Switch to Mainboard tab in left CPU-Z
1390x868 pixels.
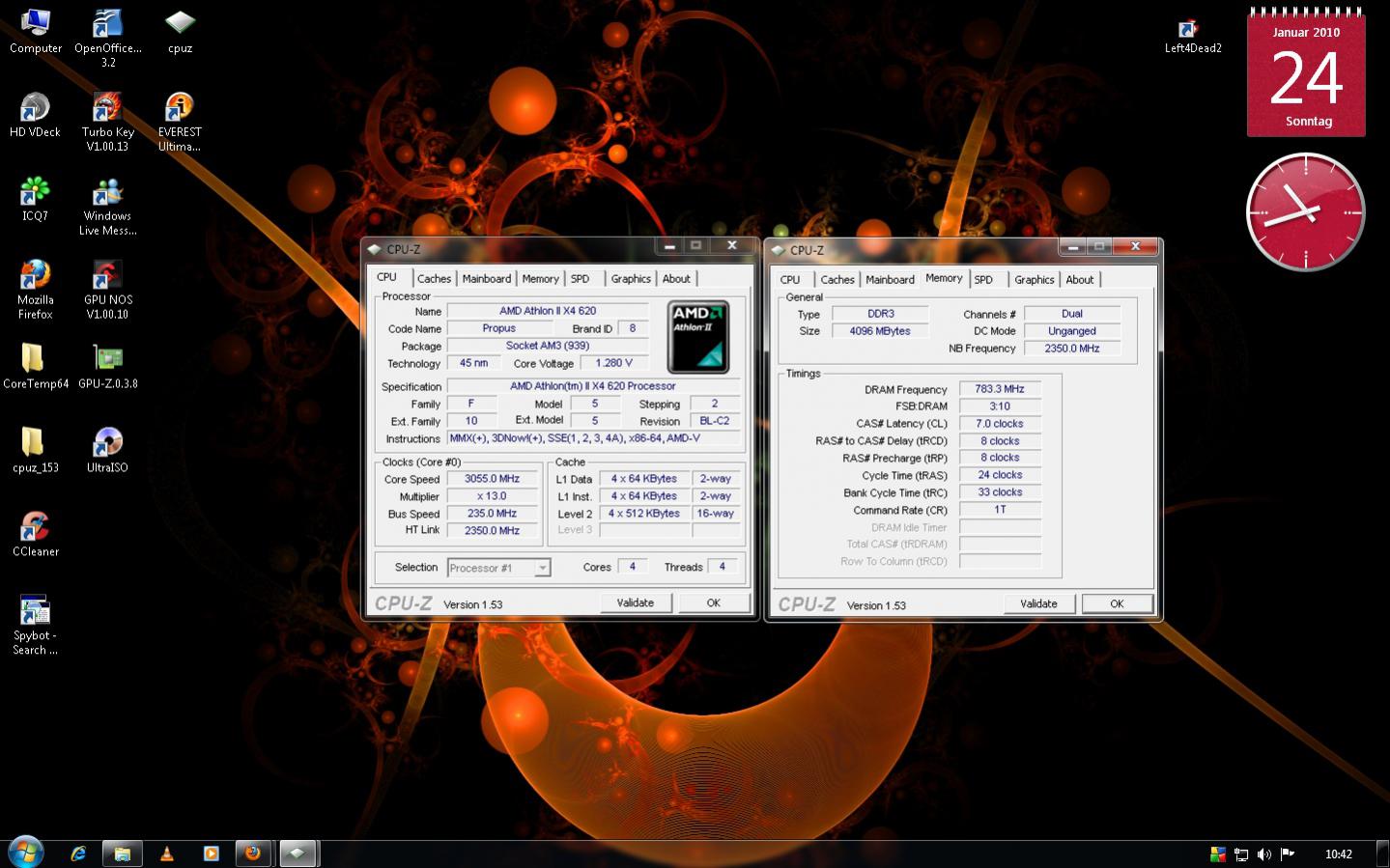tap(486, 279)
